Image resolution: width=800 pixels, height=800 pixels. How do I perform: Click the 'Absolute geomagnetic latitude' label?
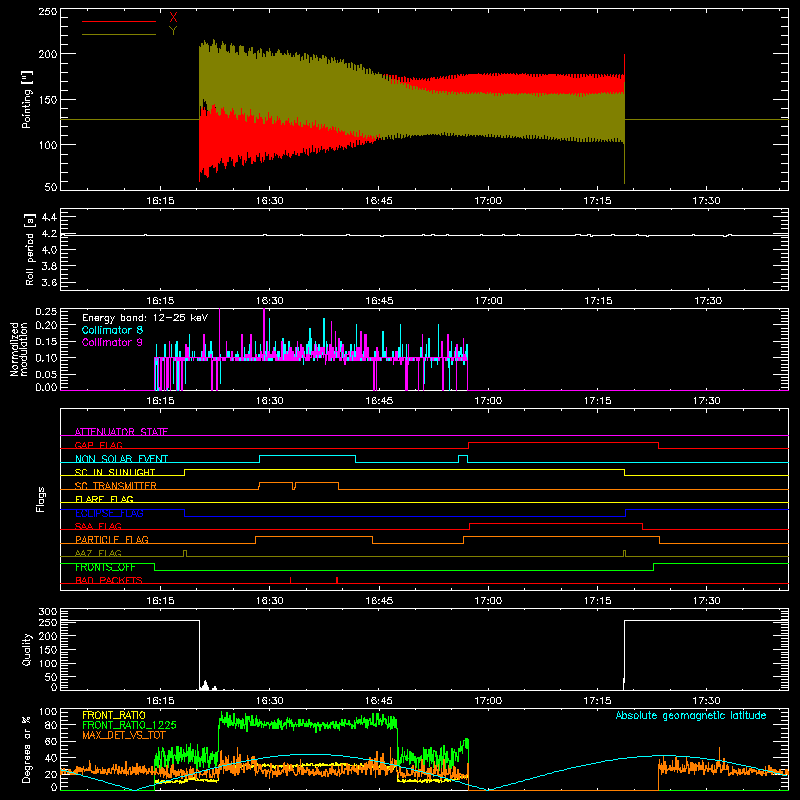[x=691, y=715]
